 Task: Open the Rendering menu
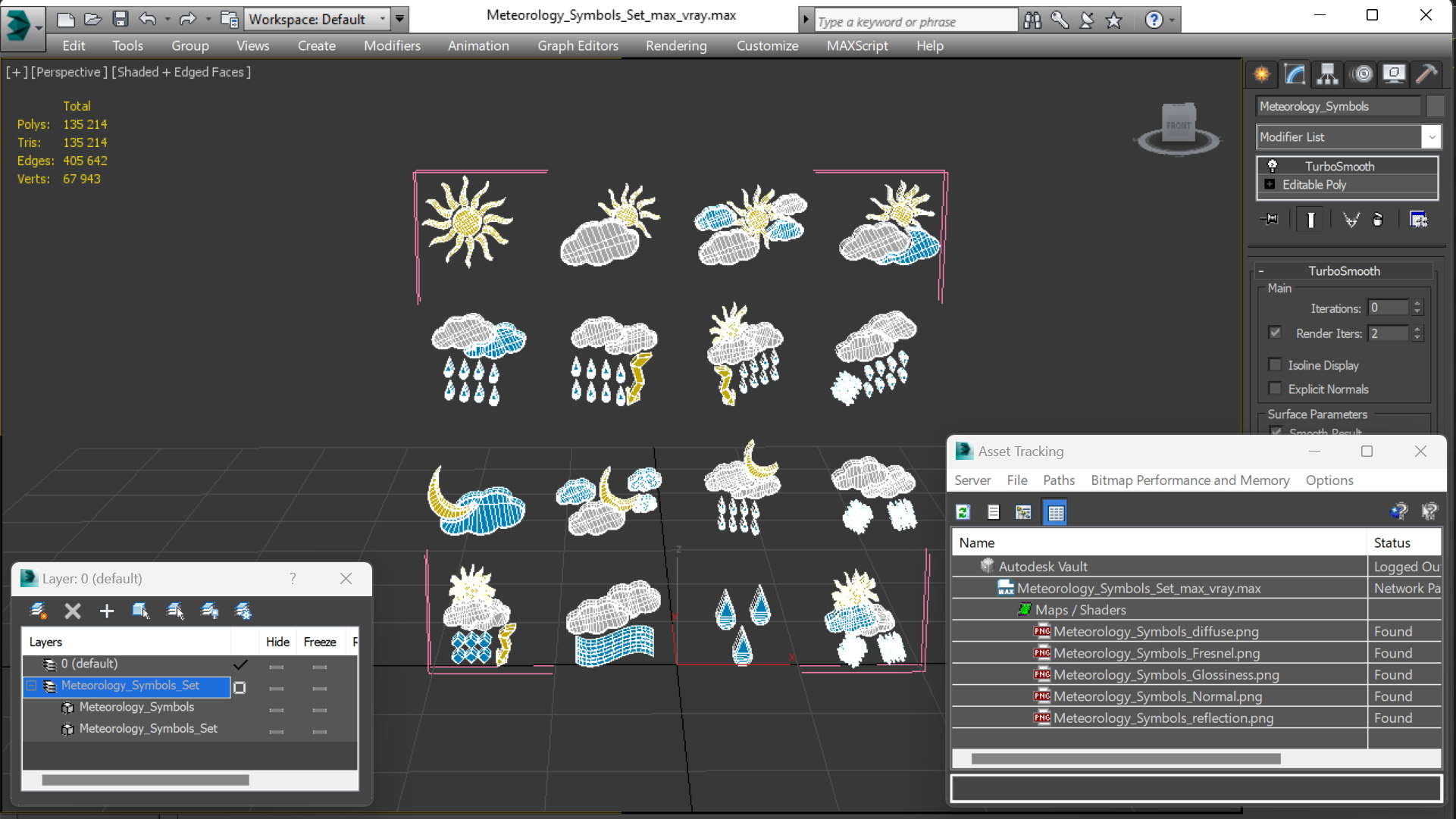click(676, 45)
